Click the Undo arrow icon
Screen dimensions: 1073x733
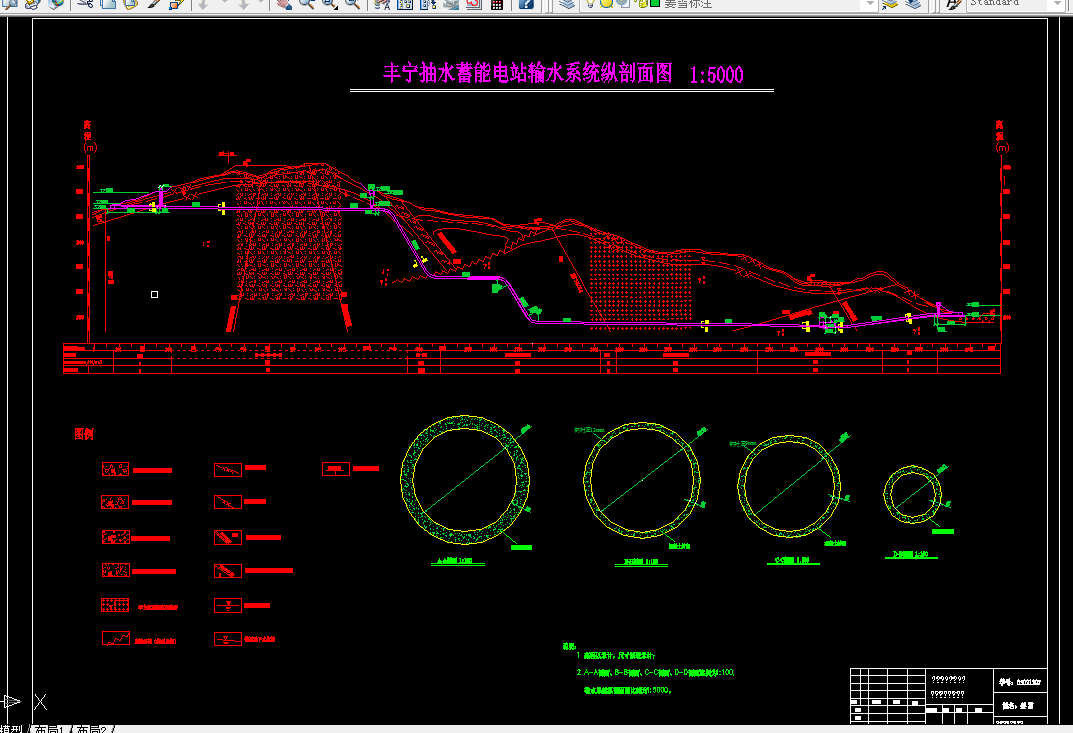click(x=203, y=3)
